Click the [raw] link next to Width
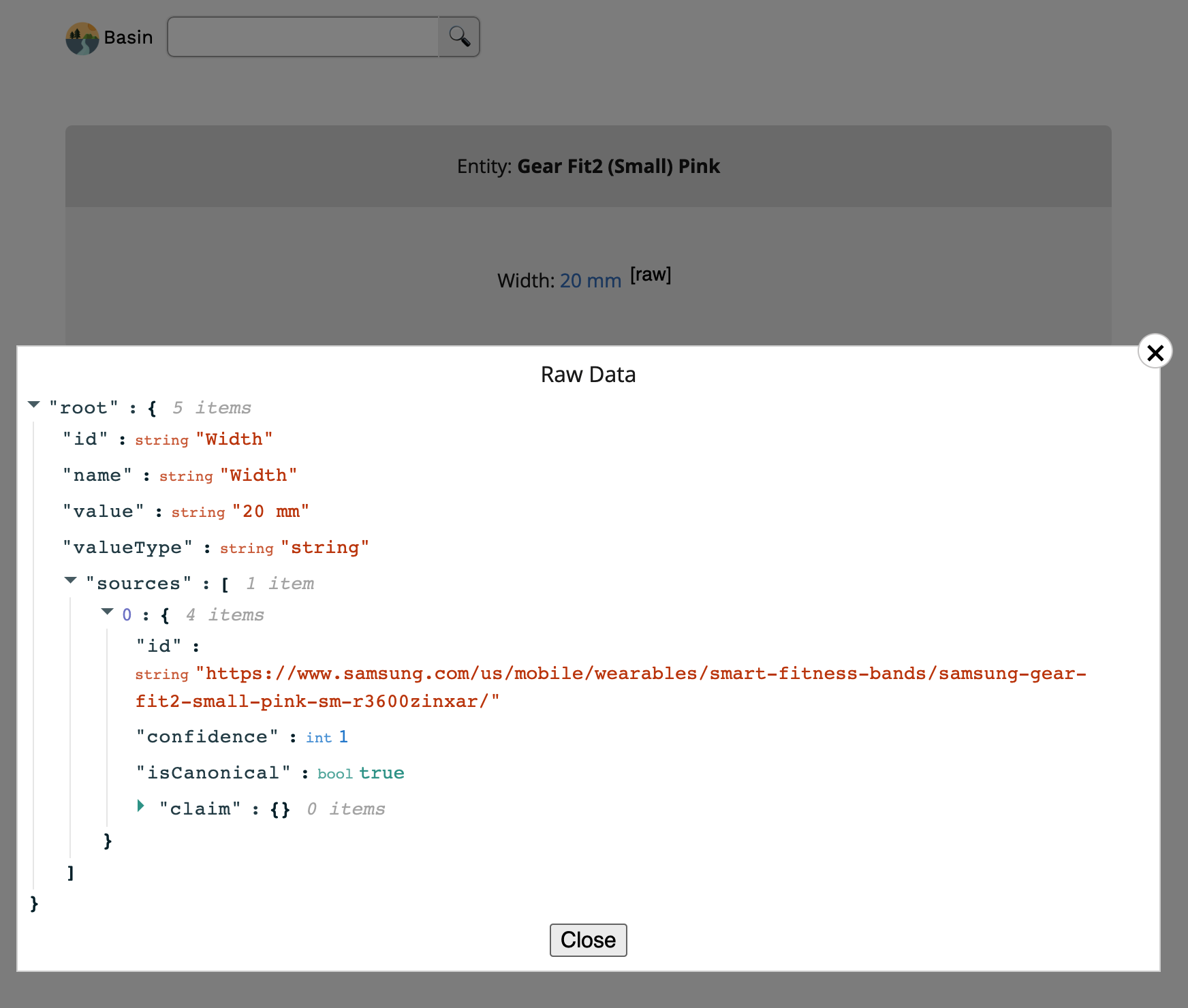Image resolution: width=1188 pixels, height=1008 pixels. pyautogui.click(x=651, y=274)
